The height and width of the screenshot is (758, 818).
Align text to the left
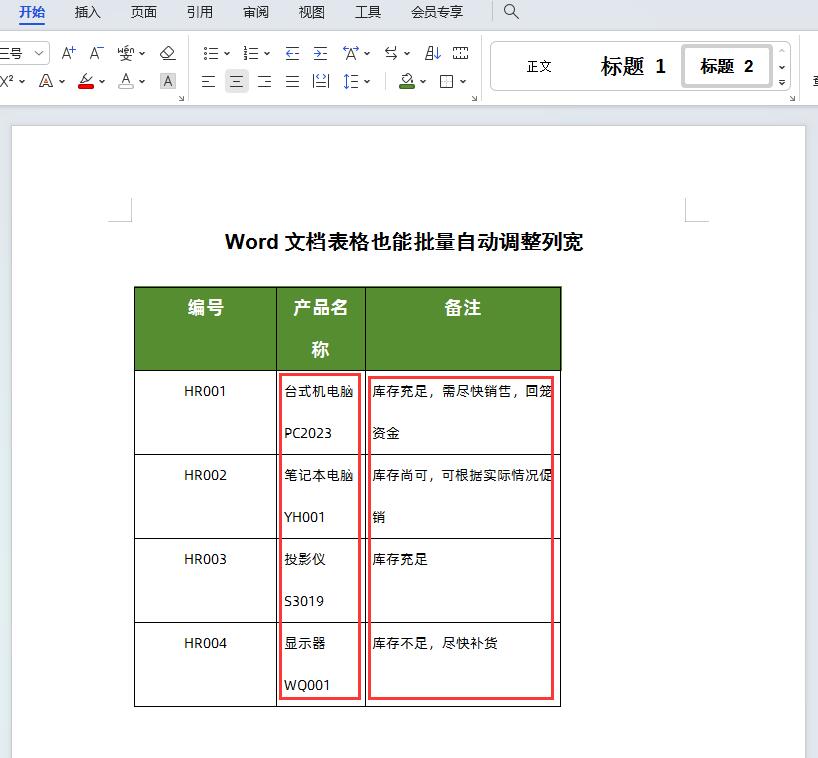(x=209, y=81)
